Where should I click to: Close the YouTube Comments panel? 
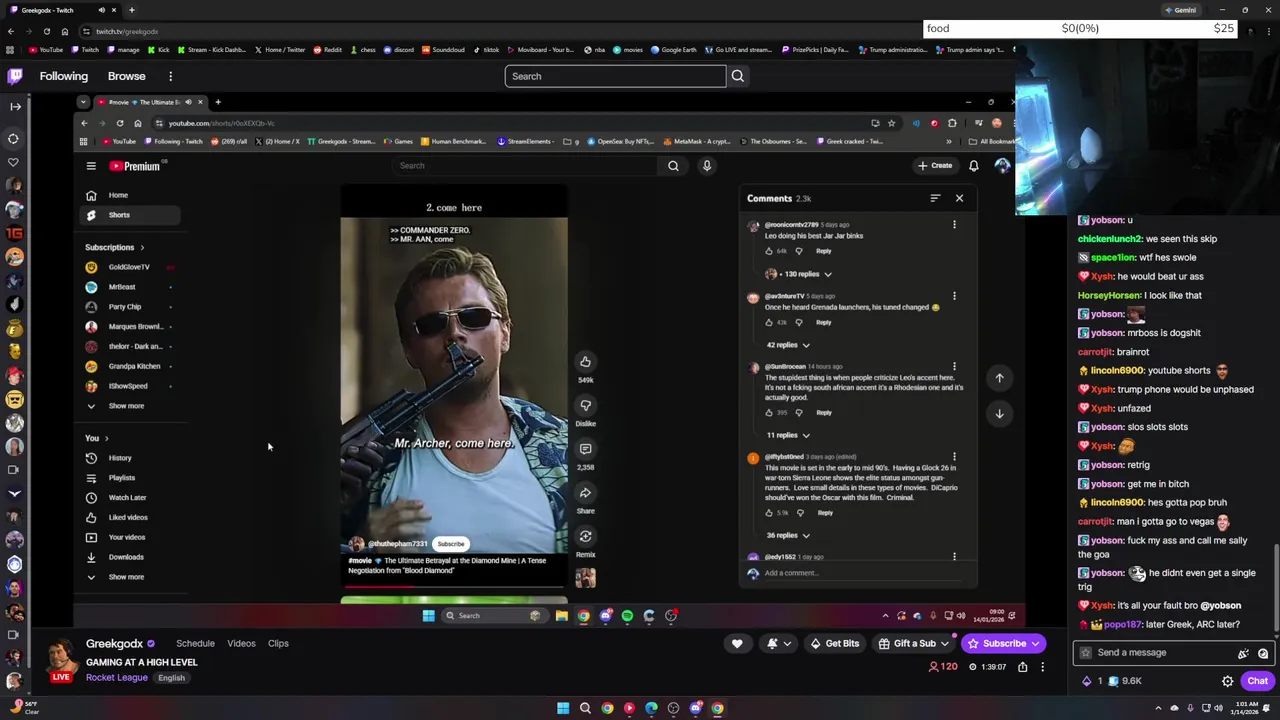(x=959, y=198)
